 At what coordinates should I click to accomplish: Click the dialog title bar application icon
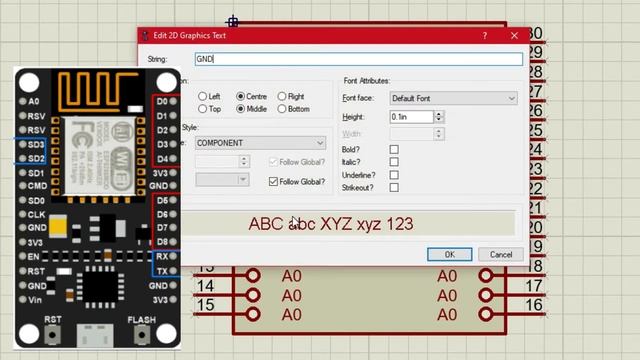pyautogui.click(x=145, y=36)
